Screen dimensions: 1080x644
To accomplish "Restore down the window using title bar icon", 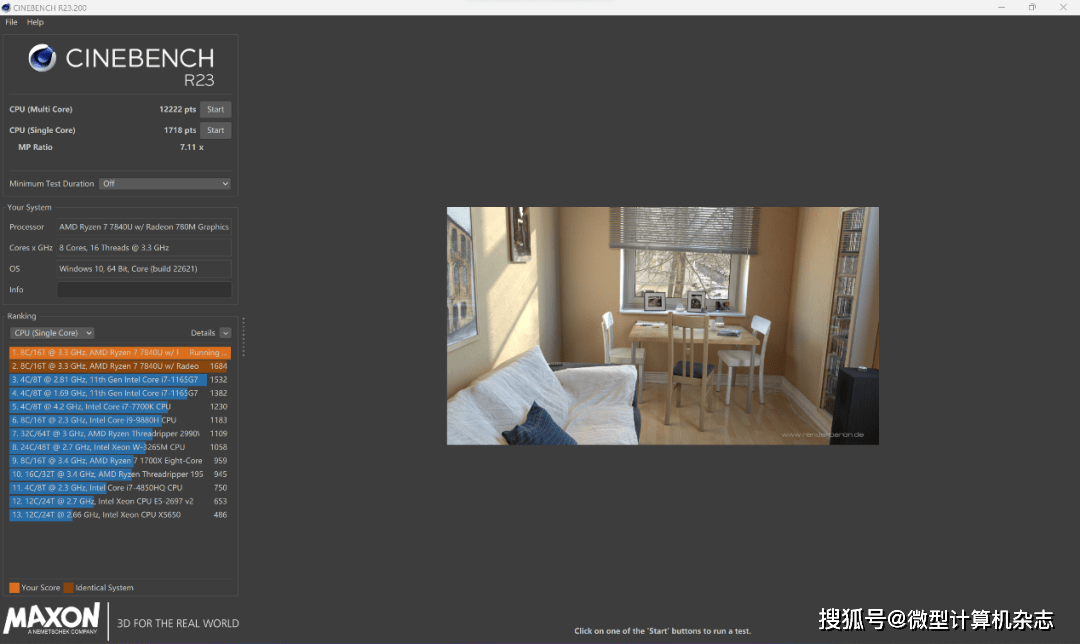I will (1032, 7).
